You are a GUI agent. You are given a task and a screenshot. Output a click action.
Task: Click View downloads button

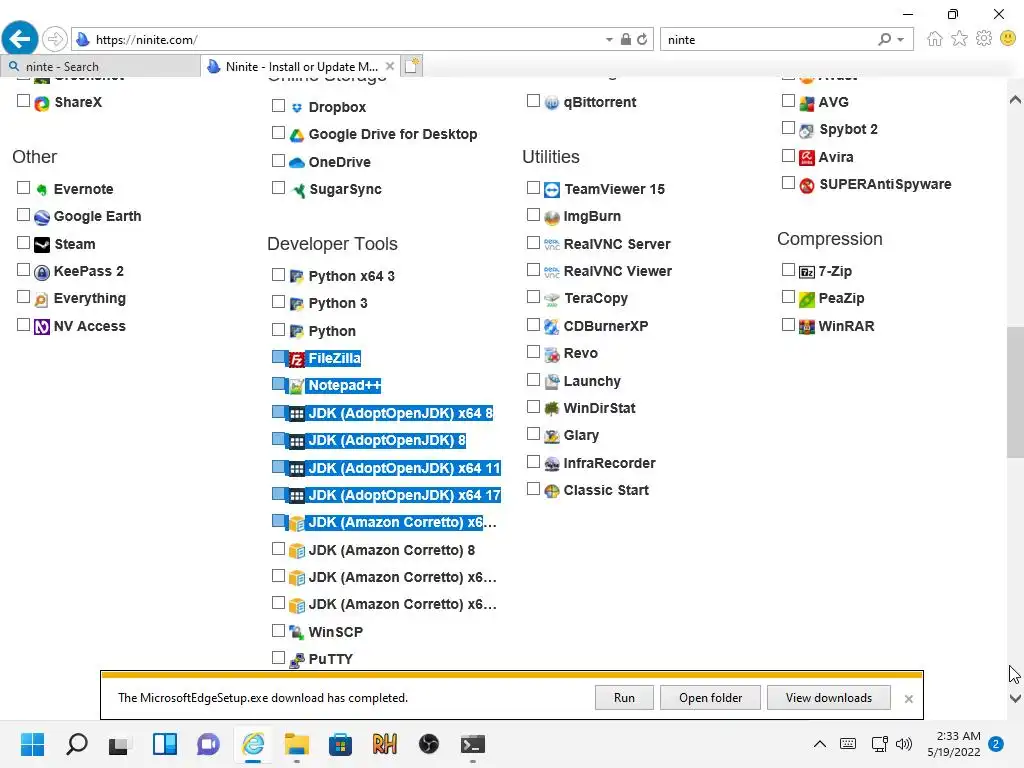click(x=829, y=698)
